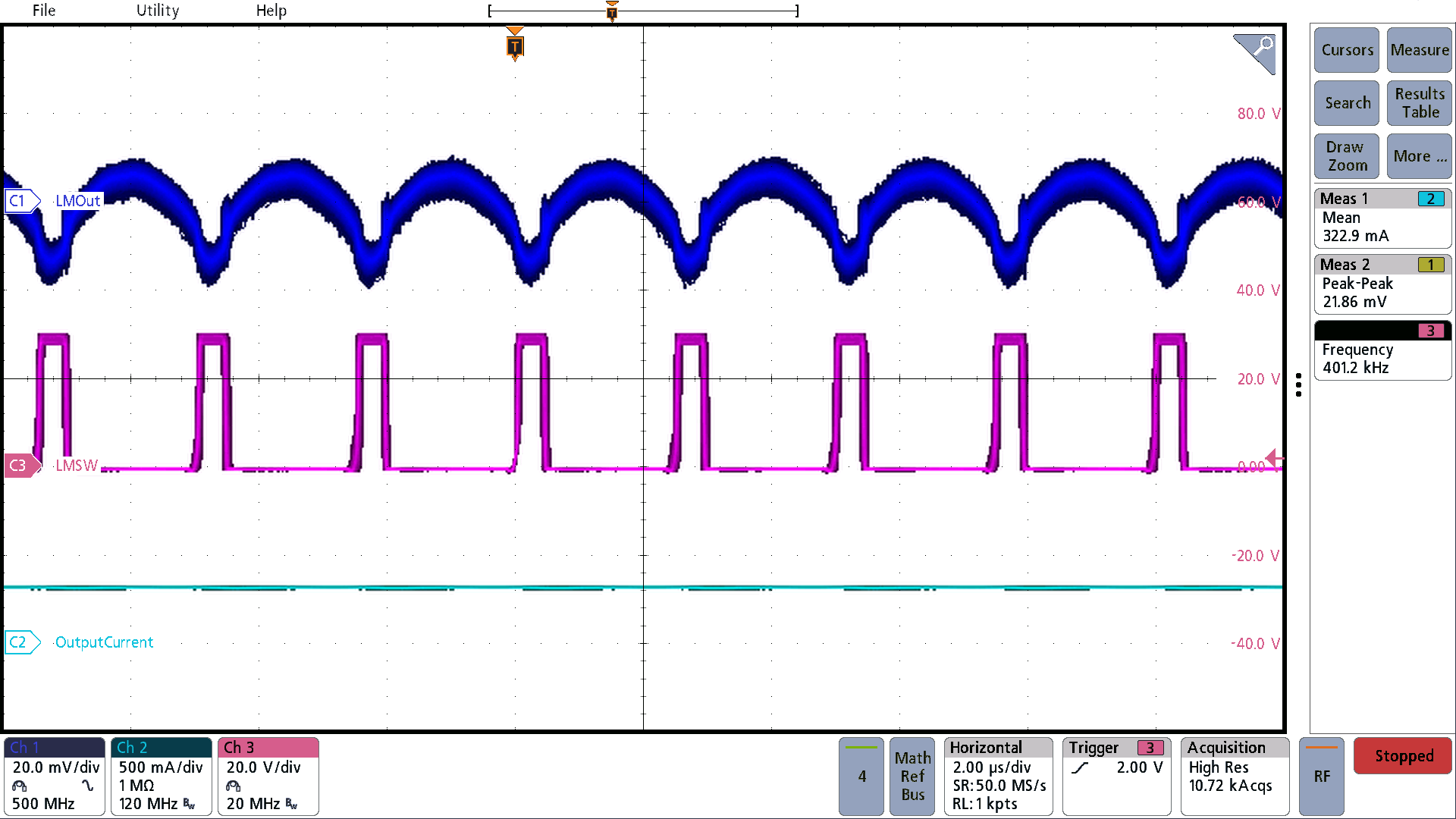This screenshot has height=819, width=1456.
Task: Open the More ... menu
Action: 1419,156
